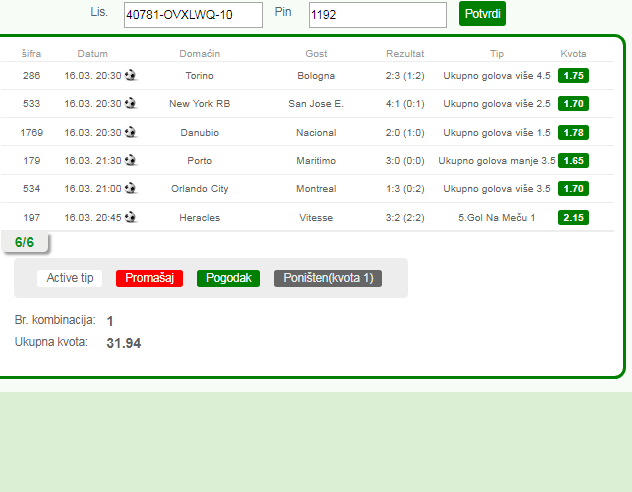Select the 1.70 odds badge for New York RB

[x=573, y=104]
